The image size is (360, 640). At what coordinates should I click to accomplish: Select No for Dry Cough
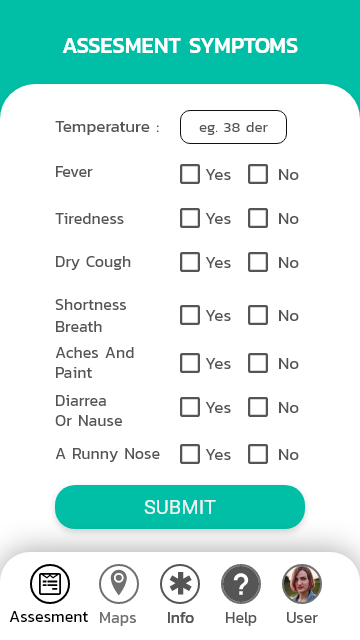click(258, 262)
